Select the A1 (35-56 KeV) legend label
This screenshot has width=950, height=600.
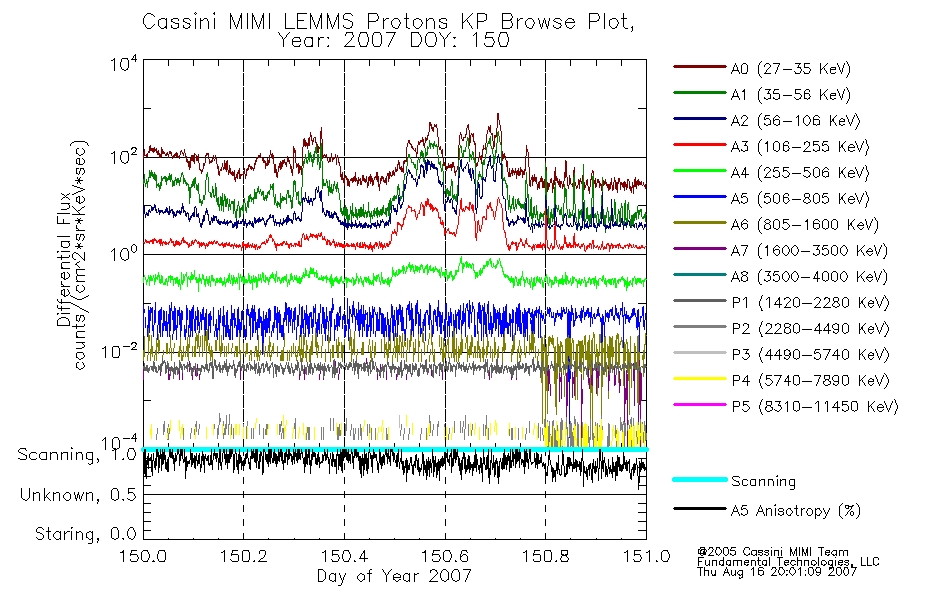(791, 95)
